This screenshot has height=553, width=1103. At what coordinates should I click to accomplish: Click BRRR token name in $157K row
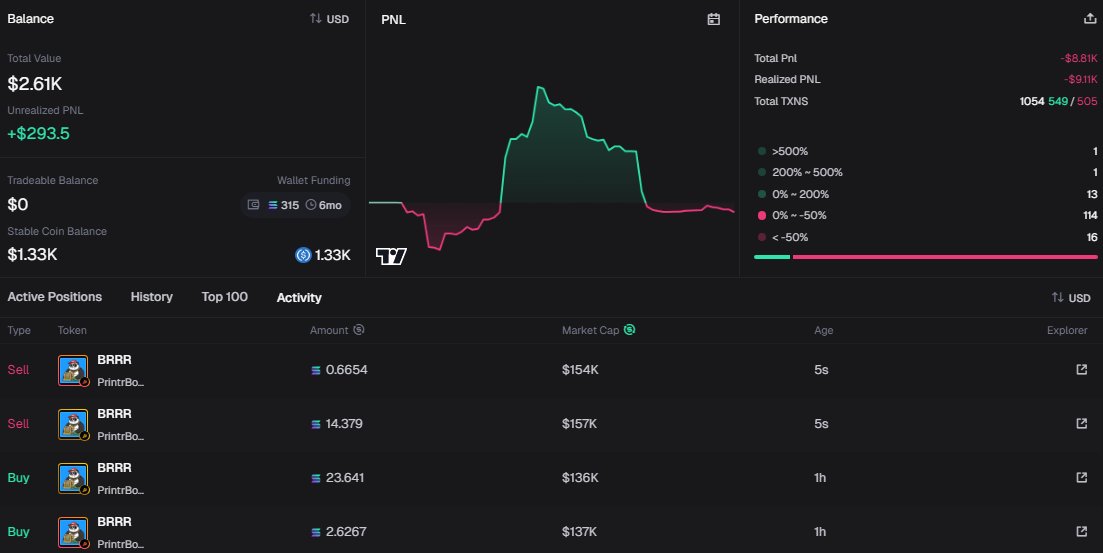click(114, 414)
